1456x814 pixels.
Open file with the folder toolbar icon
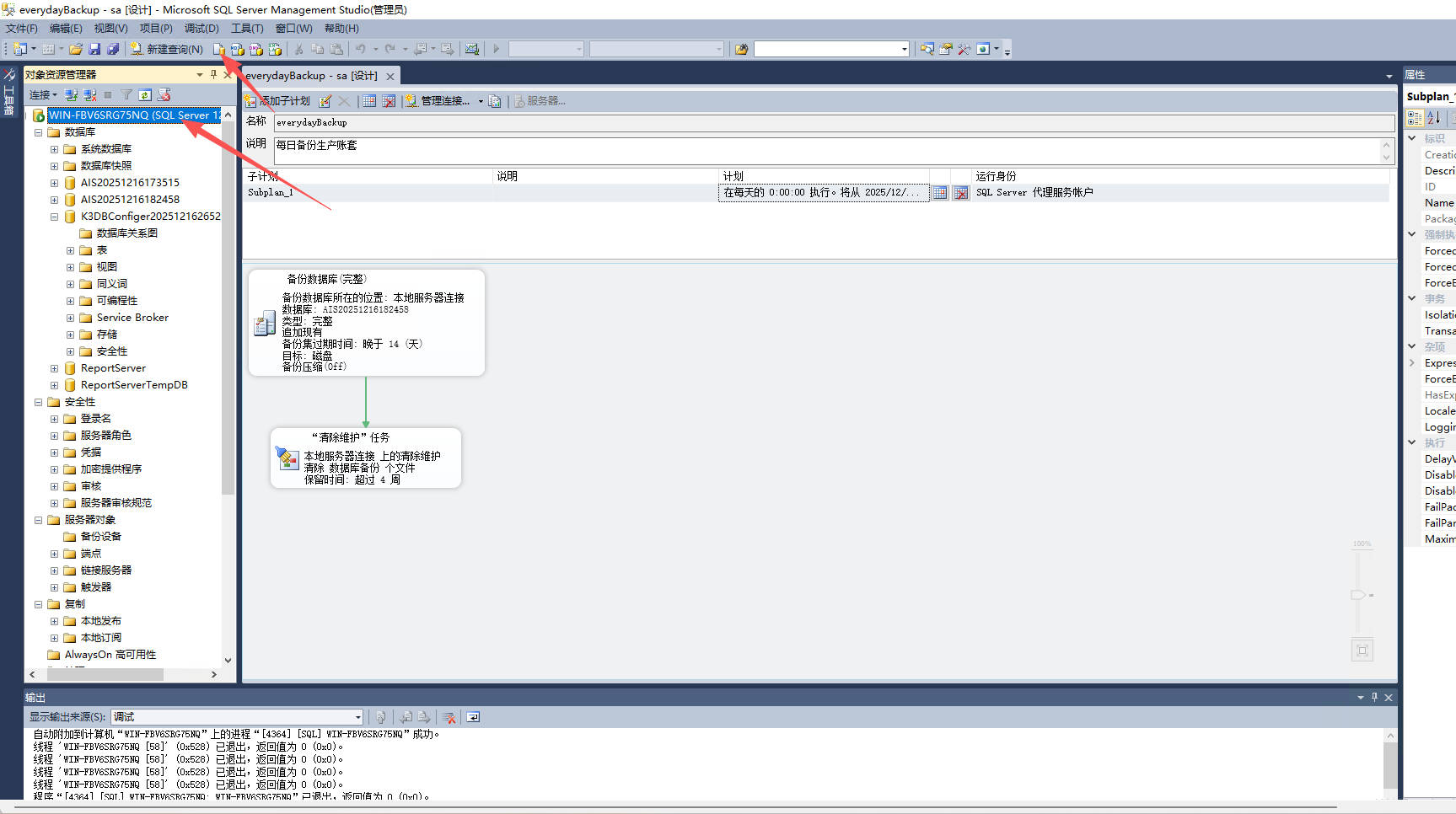(76, 49)
